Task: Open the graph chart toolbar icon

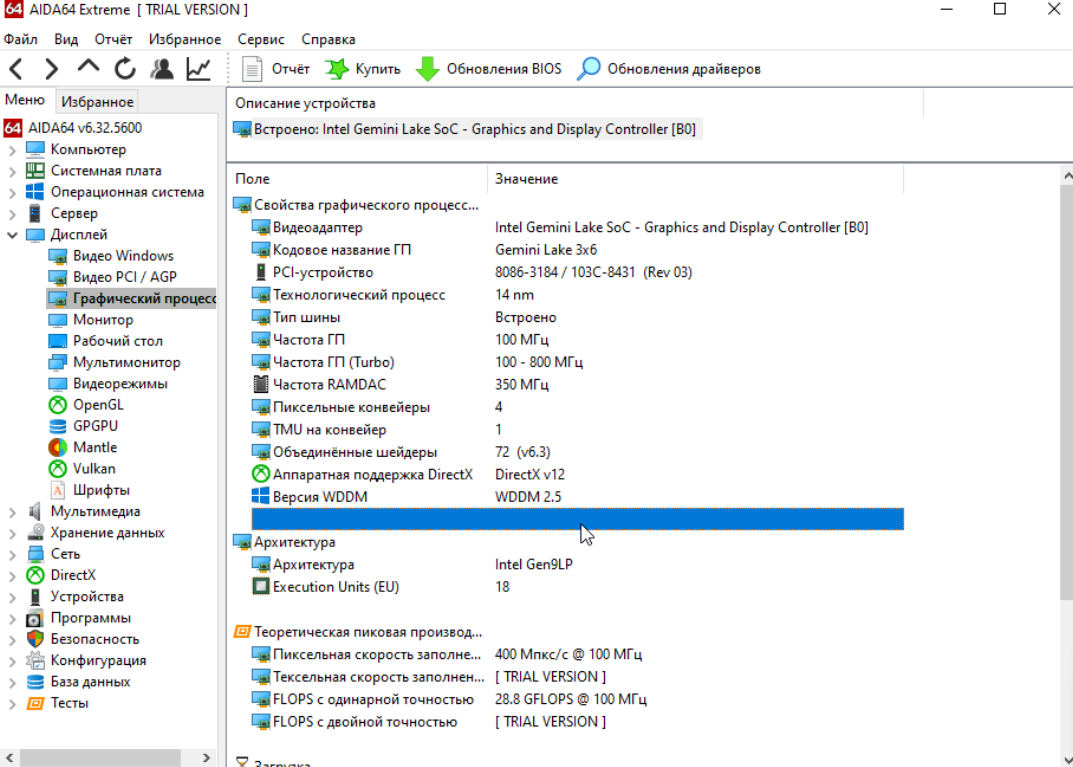Action: pyautogui.click(x=198, y=68)
